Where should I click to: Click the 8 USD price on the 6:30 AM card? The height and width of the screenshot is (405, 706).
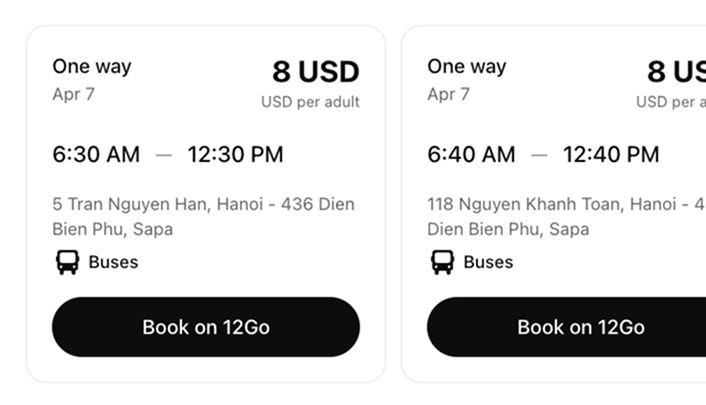[315, 72]
